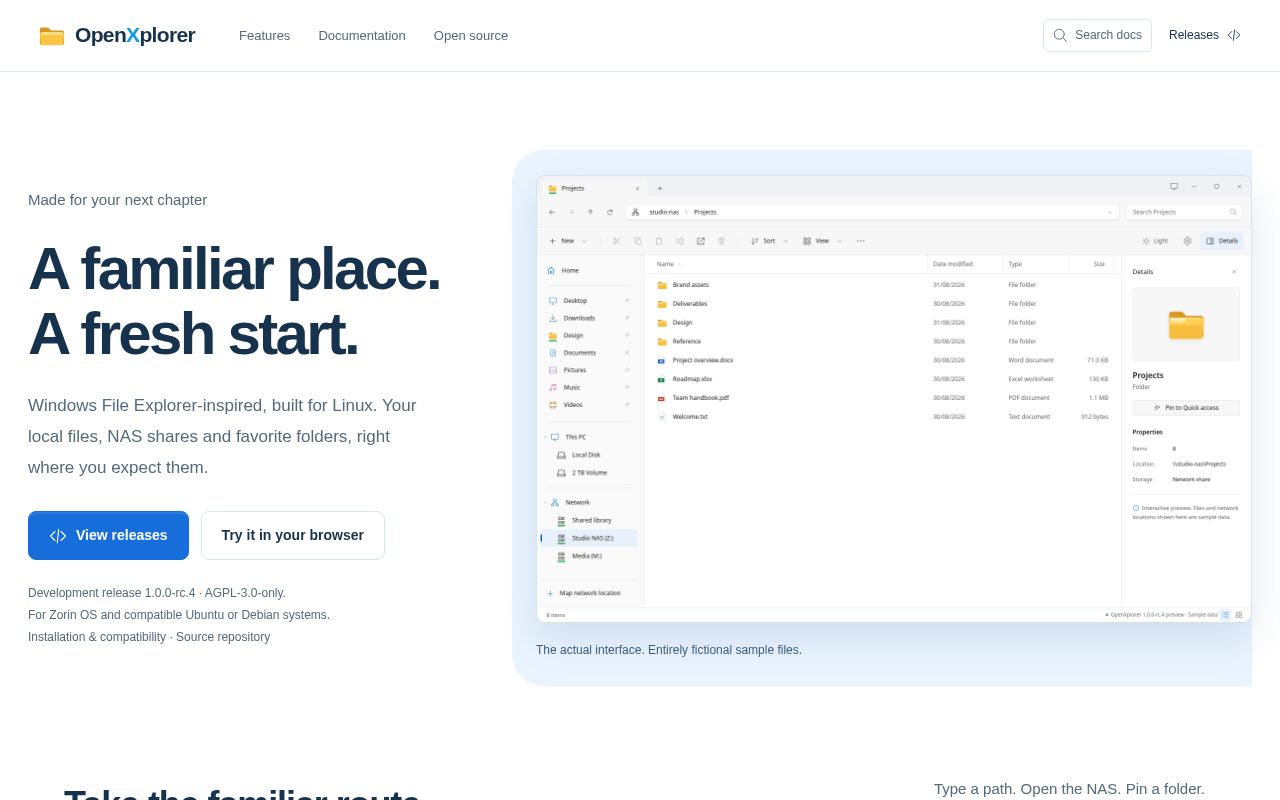This screenshot has width=1280, height=800.
Task: Click the OpenXplorer folder logo
Action: click(x=52, y=36)
